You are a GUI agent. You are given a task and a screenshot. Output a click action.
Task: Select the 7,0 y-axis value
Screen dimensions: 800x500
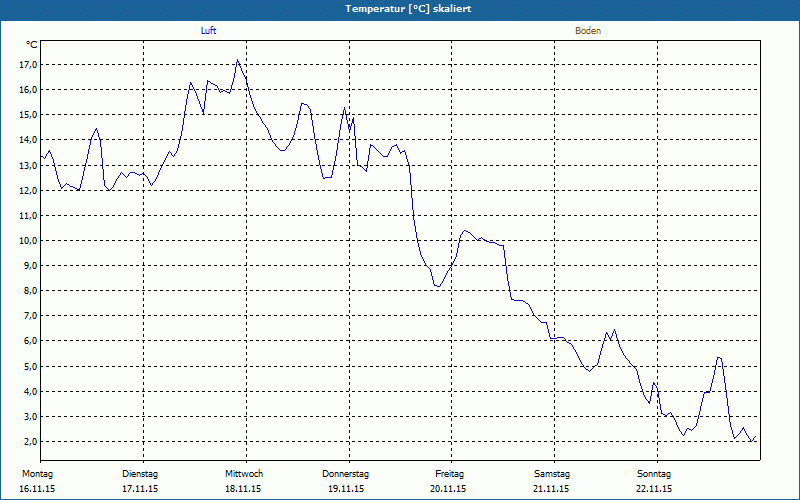31,316
